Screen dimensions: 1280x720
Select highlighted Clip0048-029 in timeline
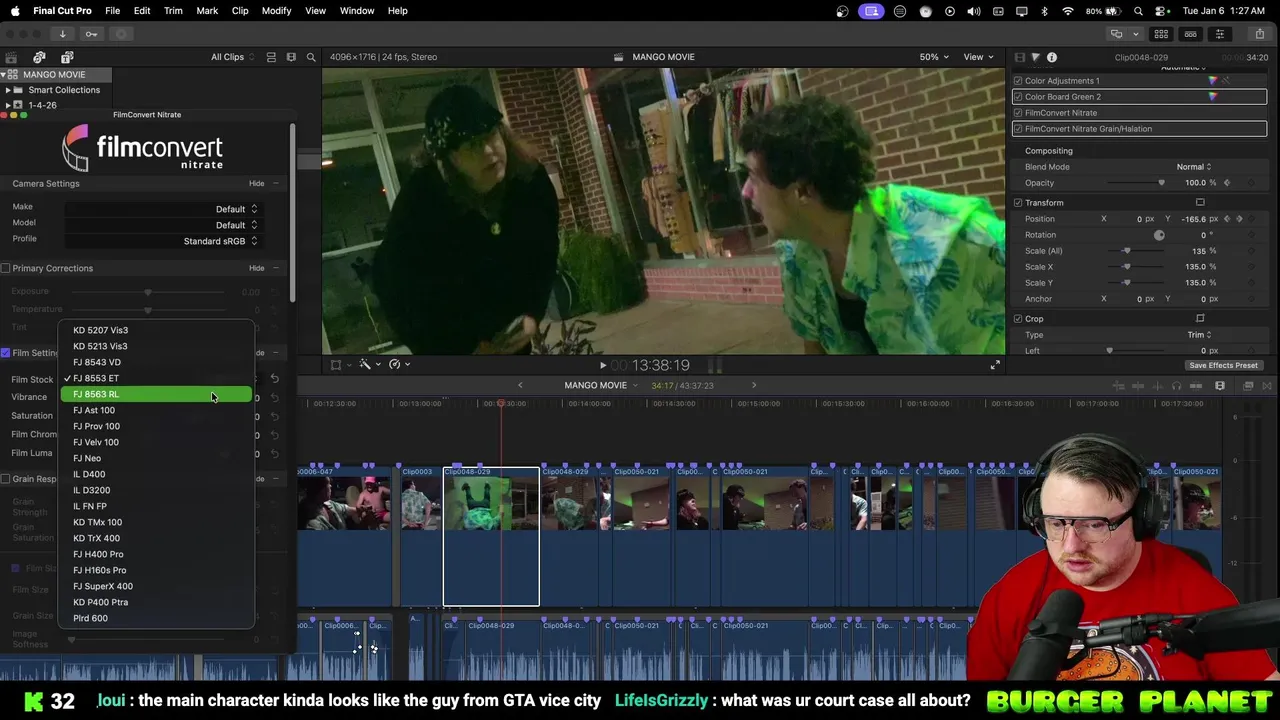pyautogui.click(x=491, y=536)
